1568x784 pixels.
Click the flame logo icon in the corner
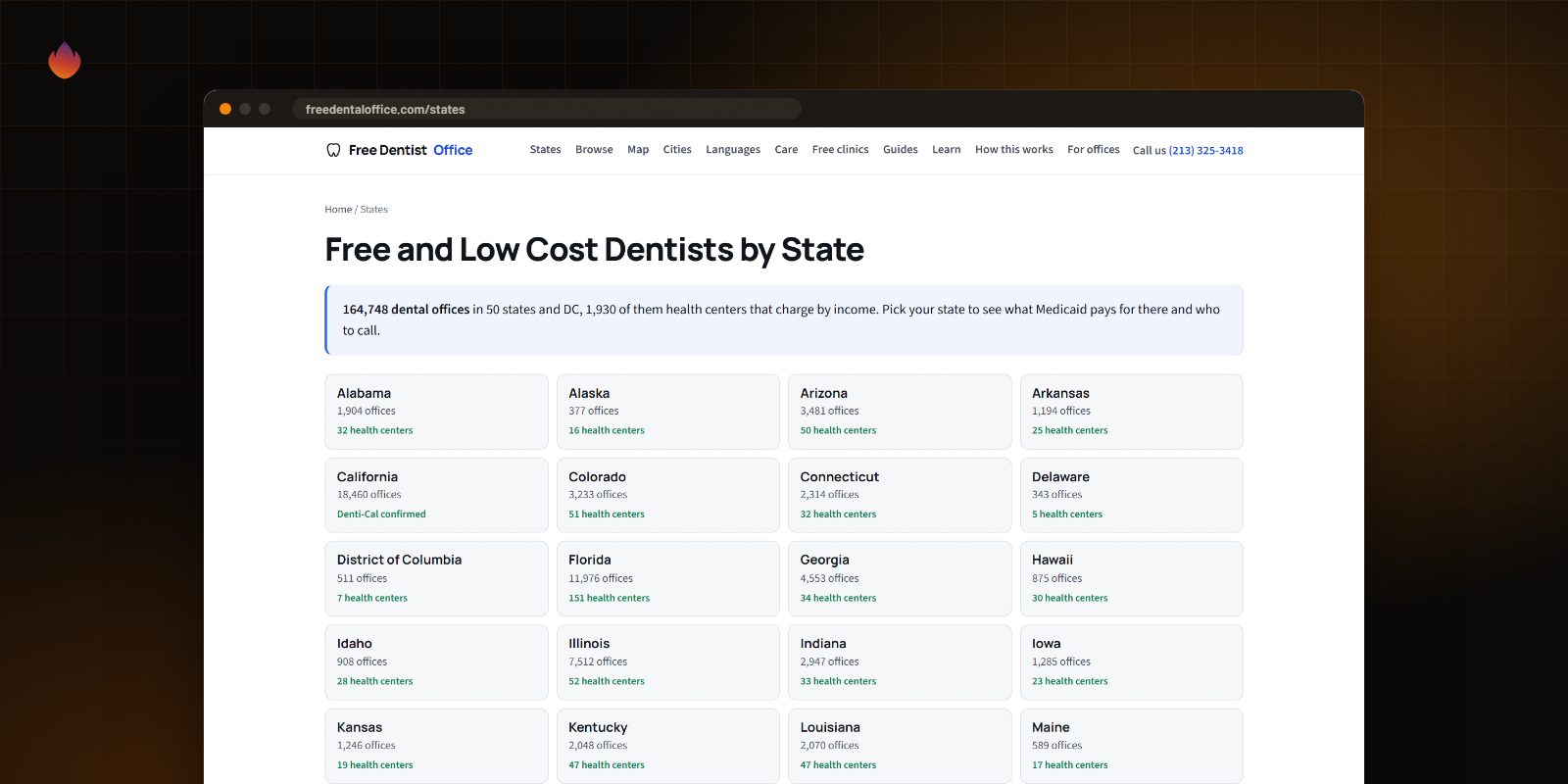65,60
